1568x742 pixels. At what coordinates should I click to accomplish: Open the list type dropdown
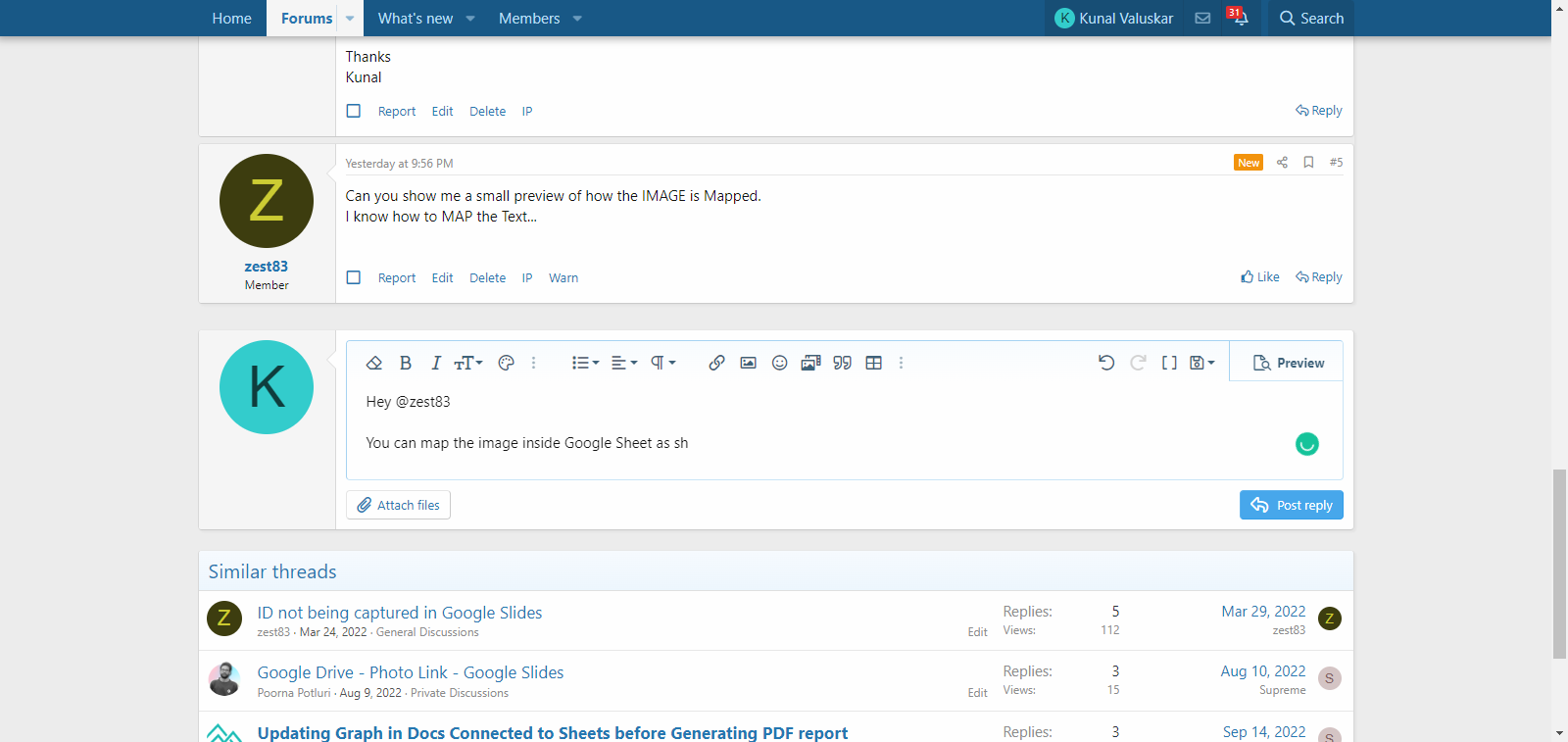point(585,363)
